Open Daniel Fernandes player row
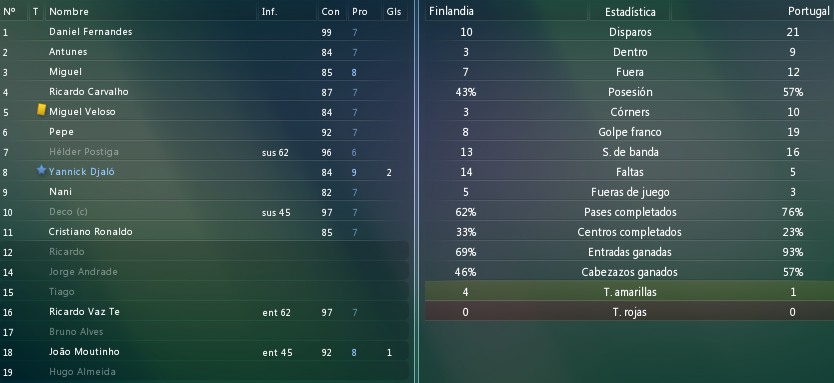Screen dimensions: 834x383 click(x=205, y=32)
